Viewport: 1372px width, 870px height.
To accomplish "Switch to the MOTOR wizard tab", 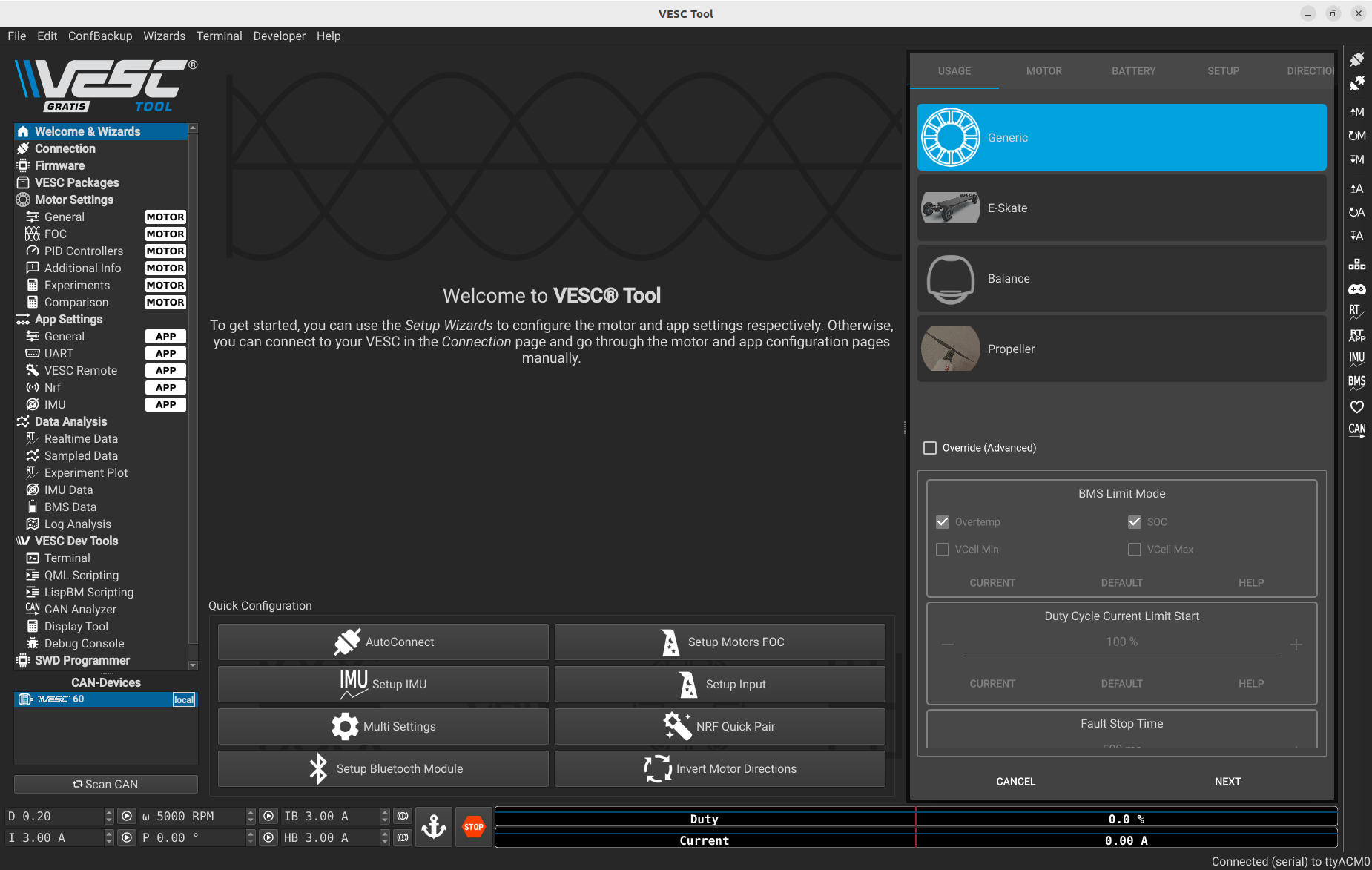I will 1044,71.
